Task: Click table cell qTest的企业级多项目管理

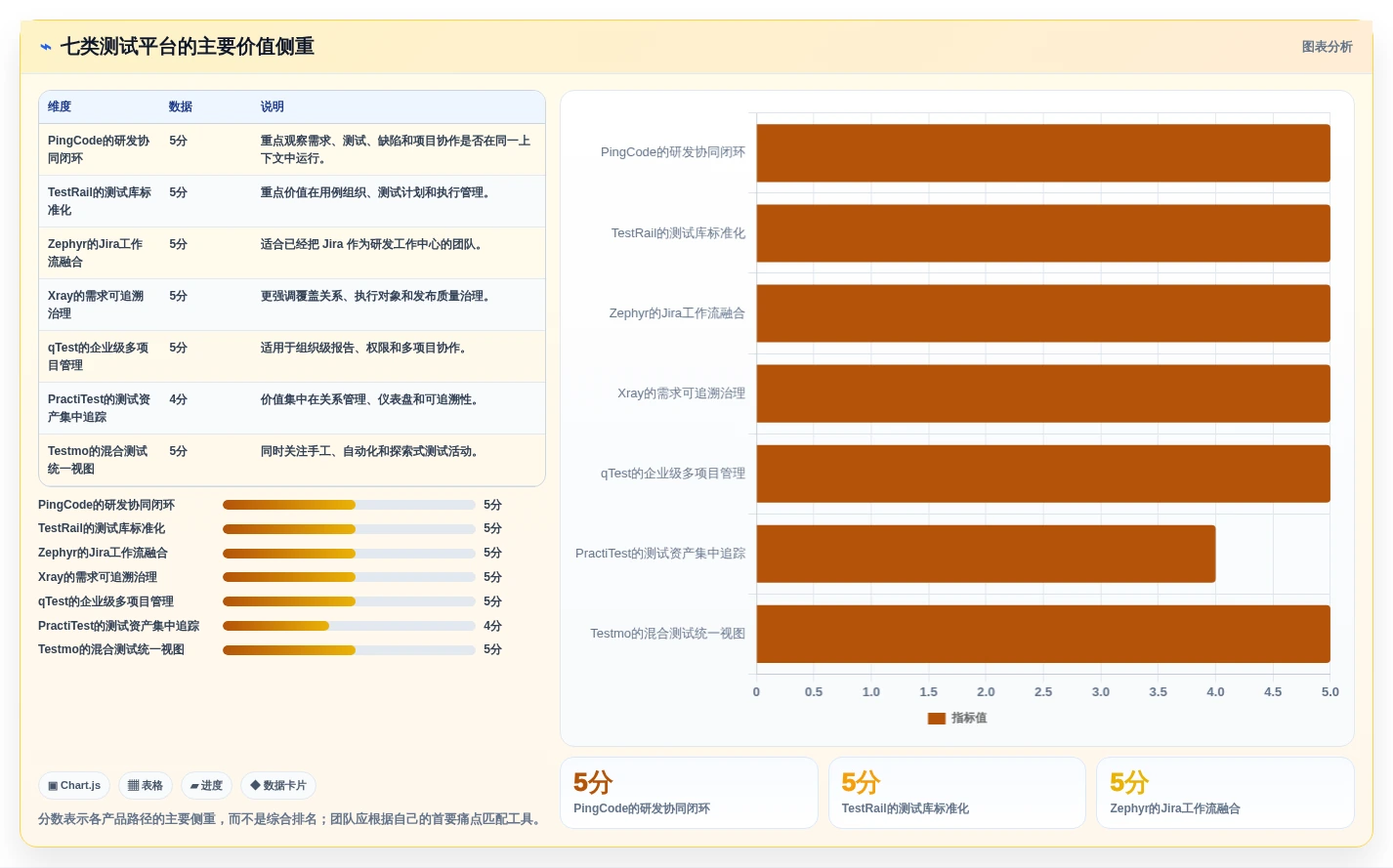Action: click(x=100, y=356)
